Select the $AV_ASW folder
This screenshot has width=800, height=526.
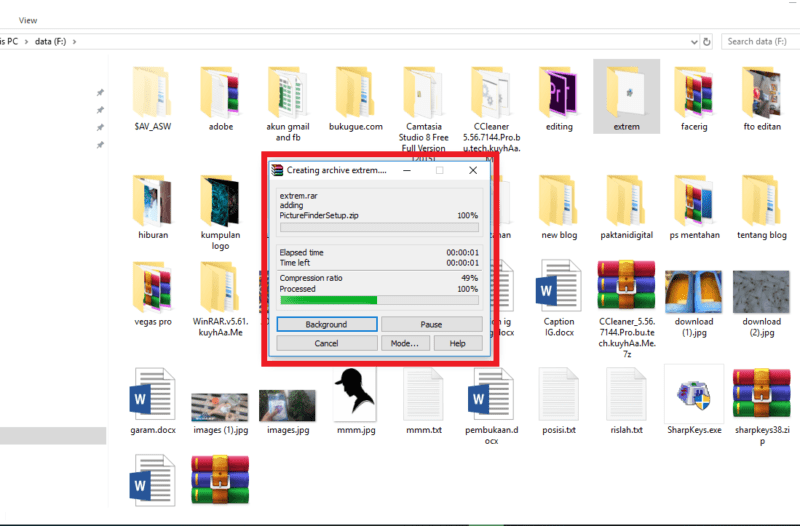tap(153, 98)
